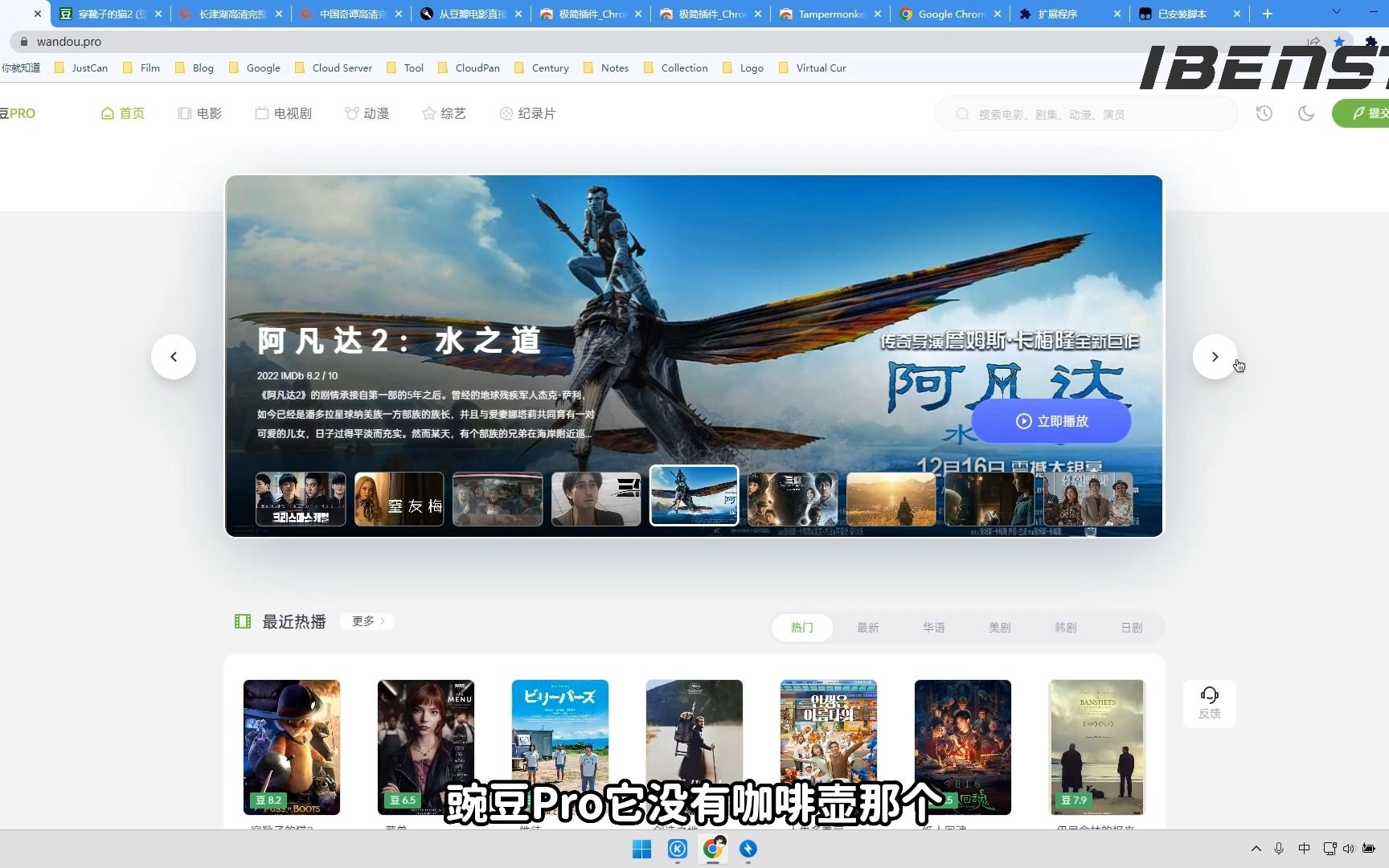Viewport: 1389px width, 868px height.
Task: Select the 最新 filter tab
Action: coord(868,628)
